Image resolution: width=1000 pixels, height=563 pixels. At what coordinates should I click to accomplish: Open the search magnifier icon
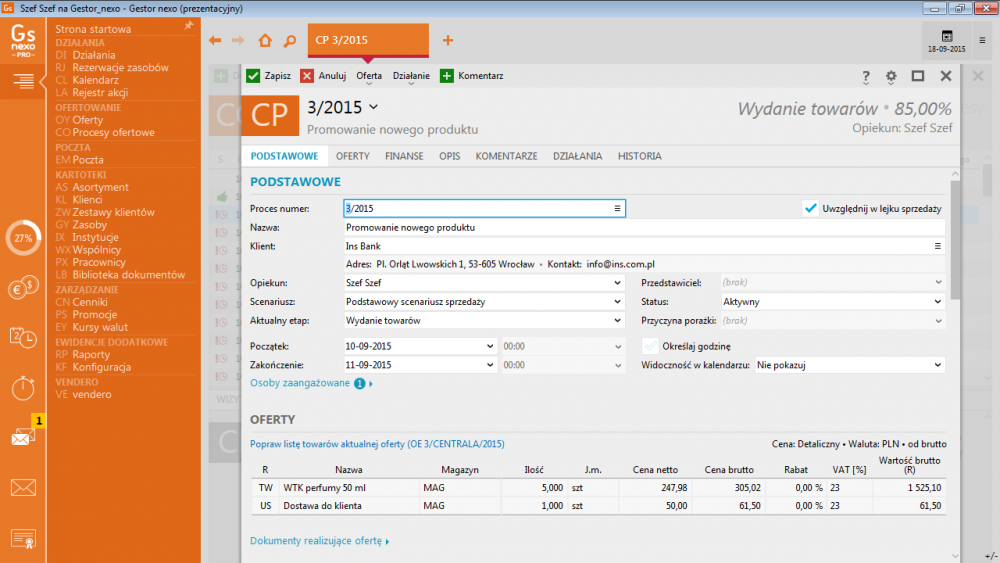289,41
